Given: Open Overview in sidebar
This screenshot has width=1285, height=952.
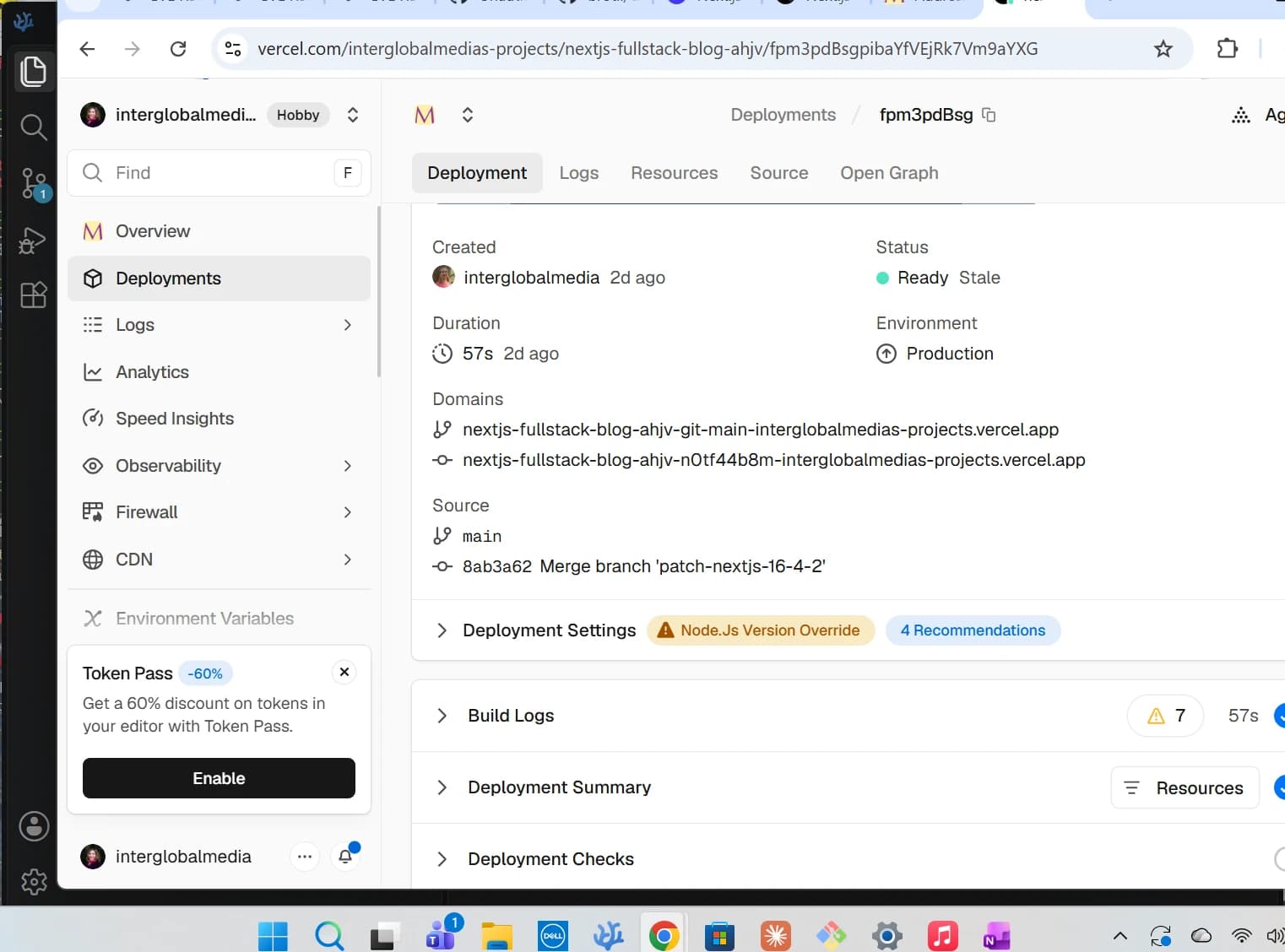Looking at the screenshot, I should (219, 231).
